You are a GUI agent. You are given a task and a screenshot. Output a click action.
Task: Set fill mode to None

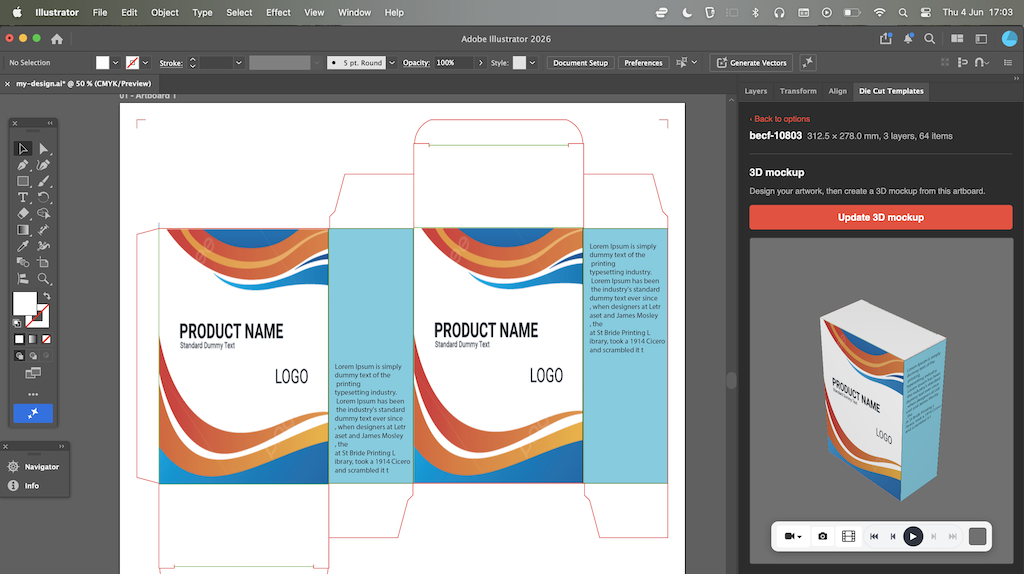(x=46, y=339)
